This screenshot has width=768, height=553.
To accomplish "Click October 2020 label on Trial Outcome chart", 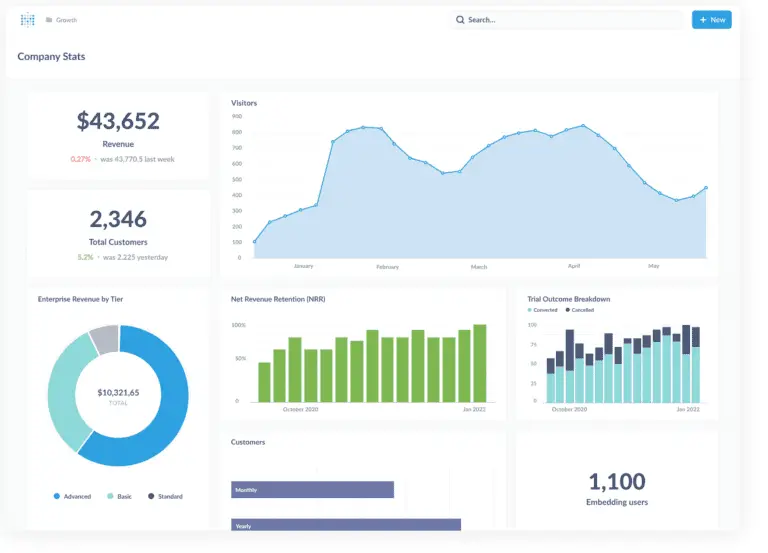I will [x=569, y=409].
